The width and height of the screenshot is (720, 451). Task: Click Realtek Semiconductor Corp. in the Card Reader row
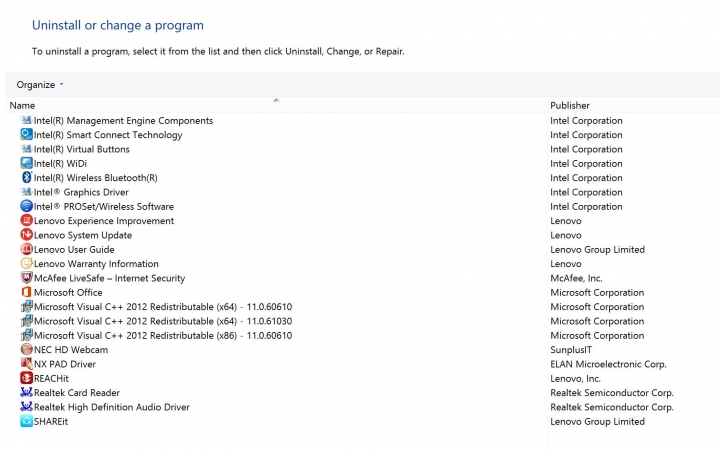612,392
